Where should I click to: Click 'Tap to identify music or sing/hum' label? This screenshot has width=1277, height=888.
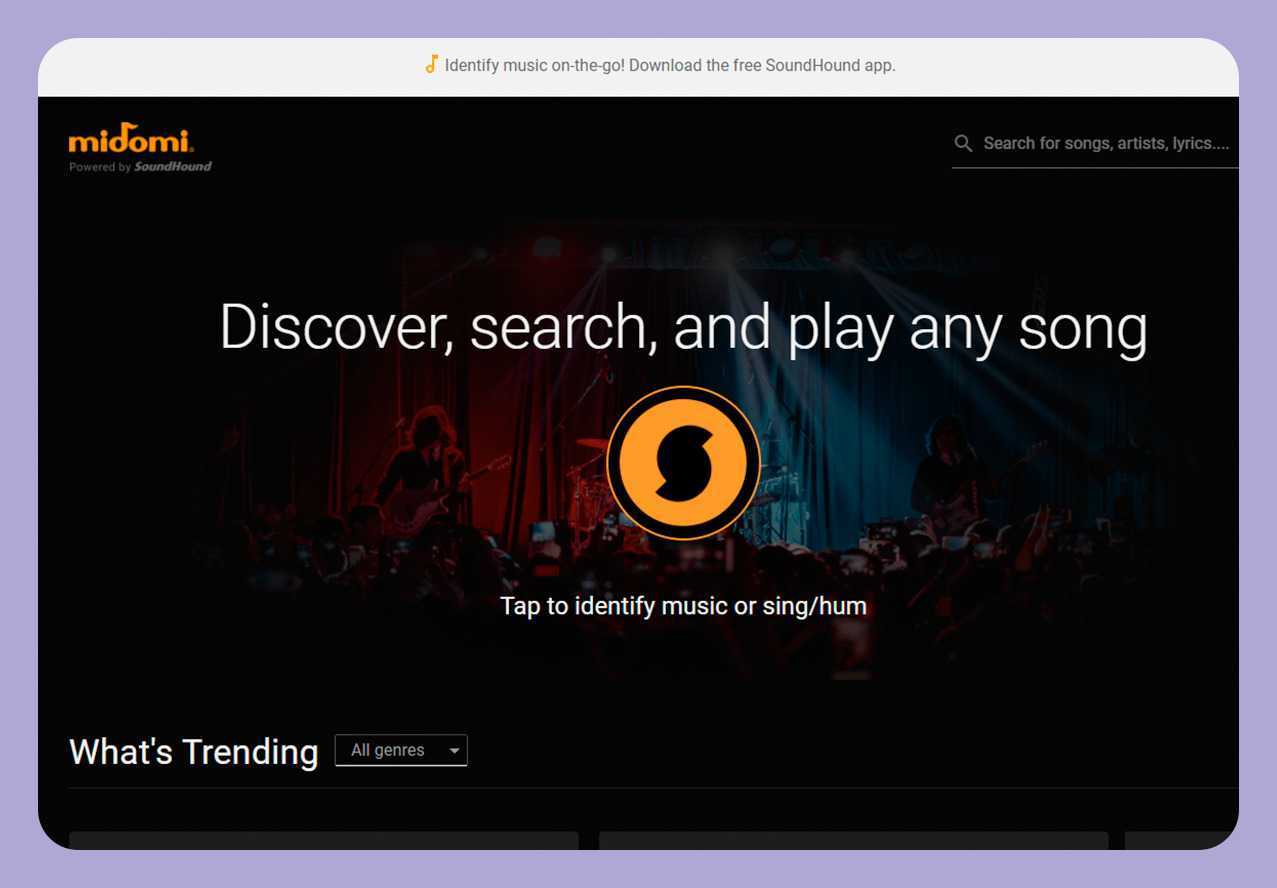coord(683,606)
